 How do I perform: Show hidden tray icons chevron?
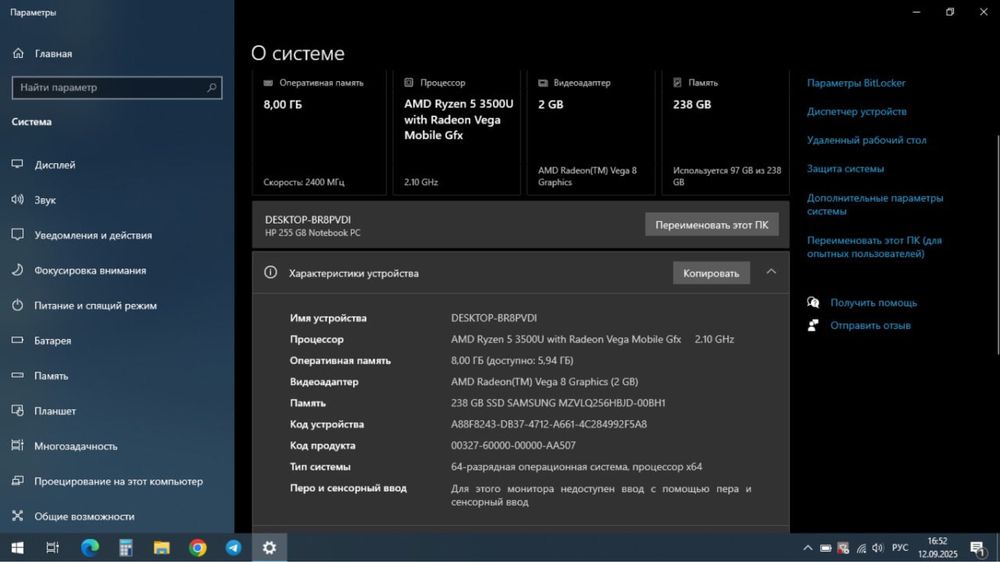pyautogui.click(x=807, y=548)
